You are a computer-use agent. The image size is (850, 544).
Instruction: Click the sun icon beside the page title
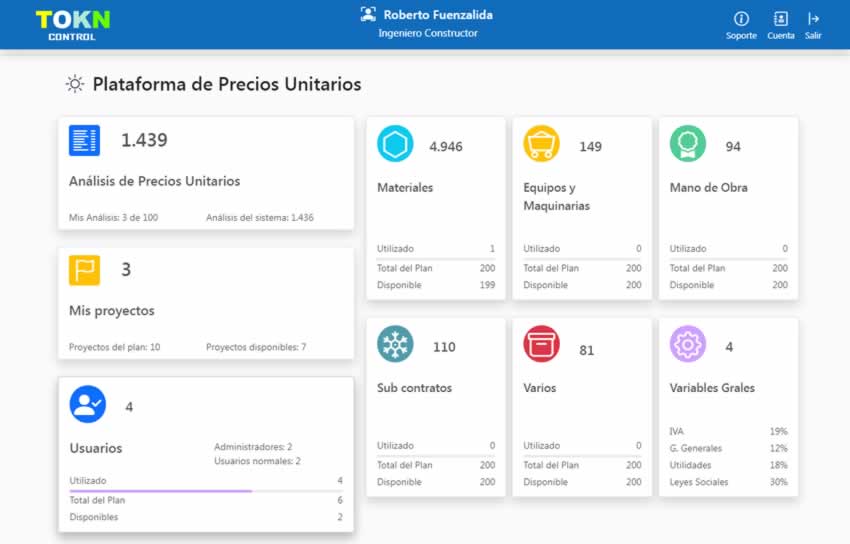point(75,85)
